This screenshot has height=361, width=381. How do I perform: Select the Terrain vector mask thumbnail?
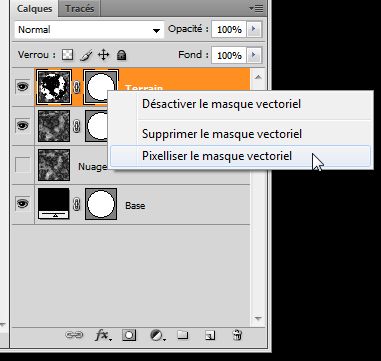[101, 87]
